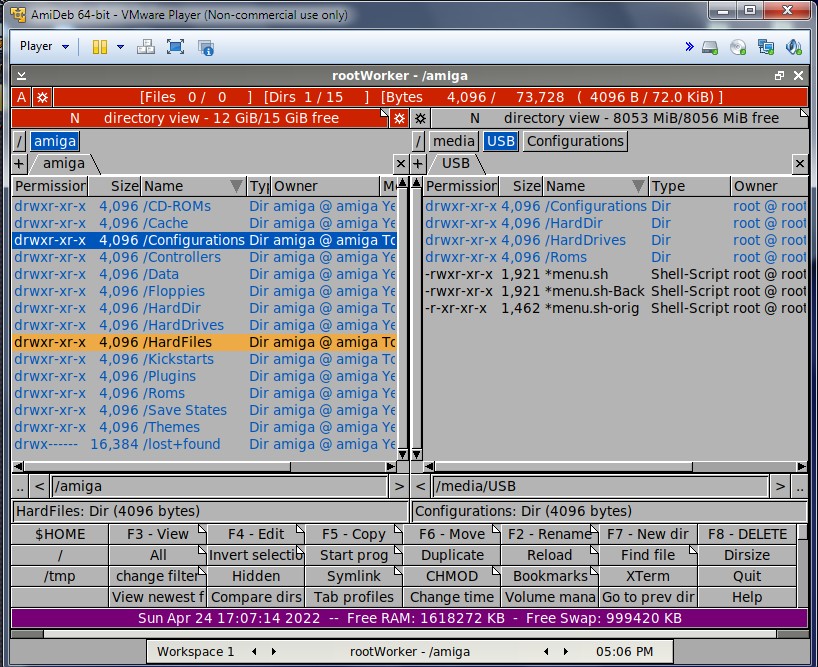Select the amiga tab in left pane

[x=64, y=163]
